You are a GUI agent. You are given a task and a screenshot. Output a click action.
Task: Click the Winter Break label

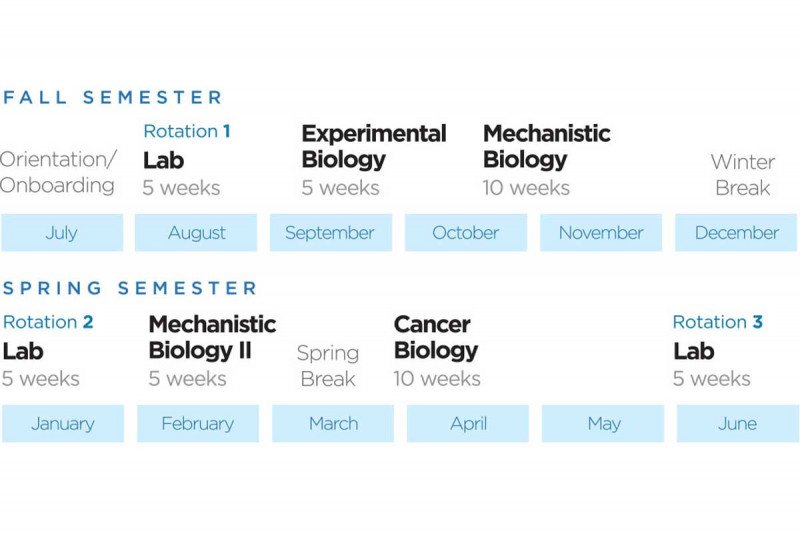742,174
